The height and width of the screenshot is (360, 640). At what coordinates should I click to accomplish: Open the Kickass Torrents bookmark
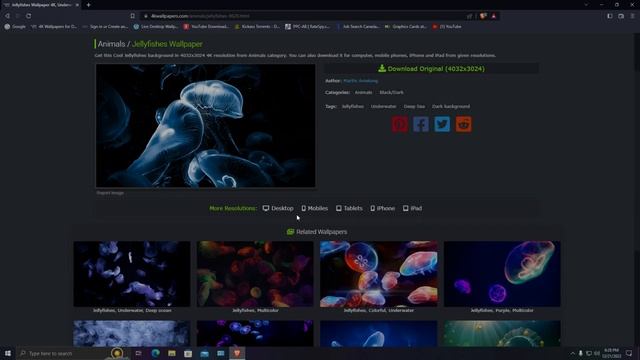tap(257, 27)
